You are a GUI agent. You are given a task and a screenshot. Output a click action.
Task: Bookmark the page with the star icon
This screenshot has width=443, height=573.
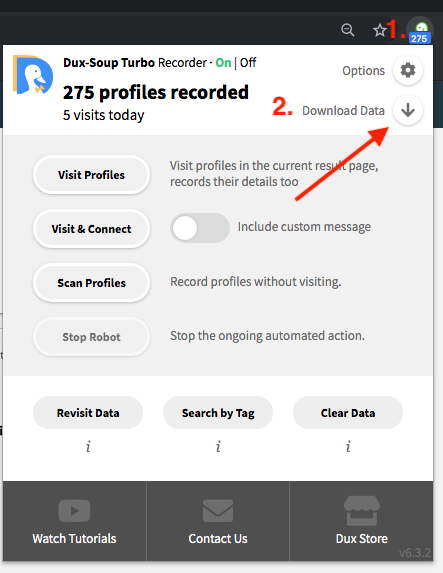pyautogui.click(x=380, y=30)
